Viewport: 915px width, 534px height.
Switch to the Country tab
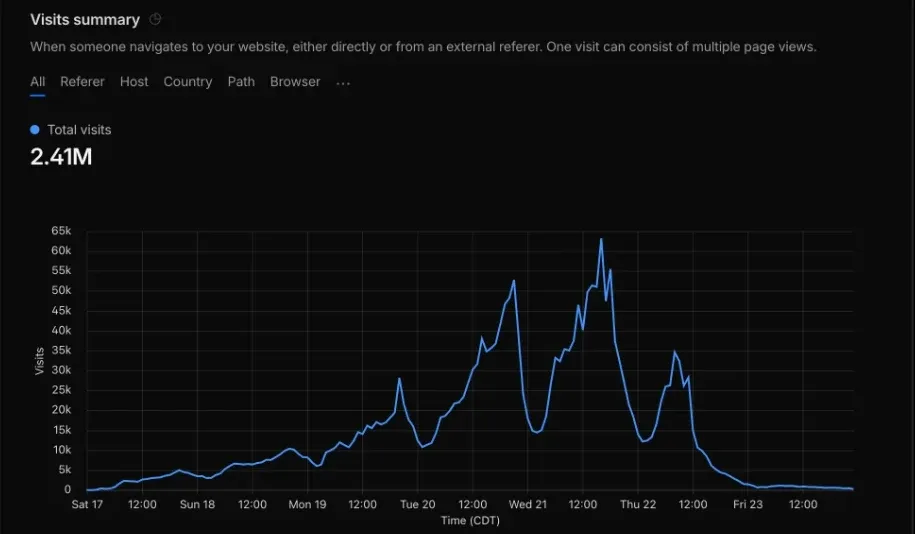click(188, 82)
